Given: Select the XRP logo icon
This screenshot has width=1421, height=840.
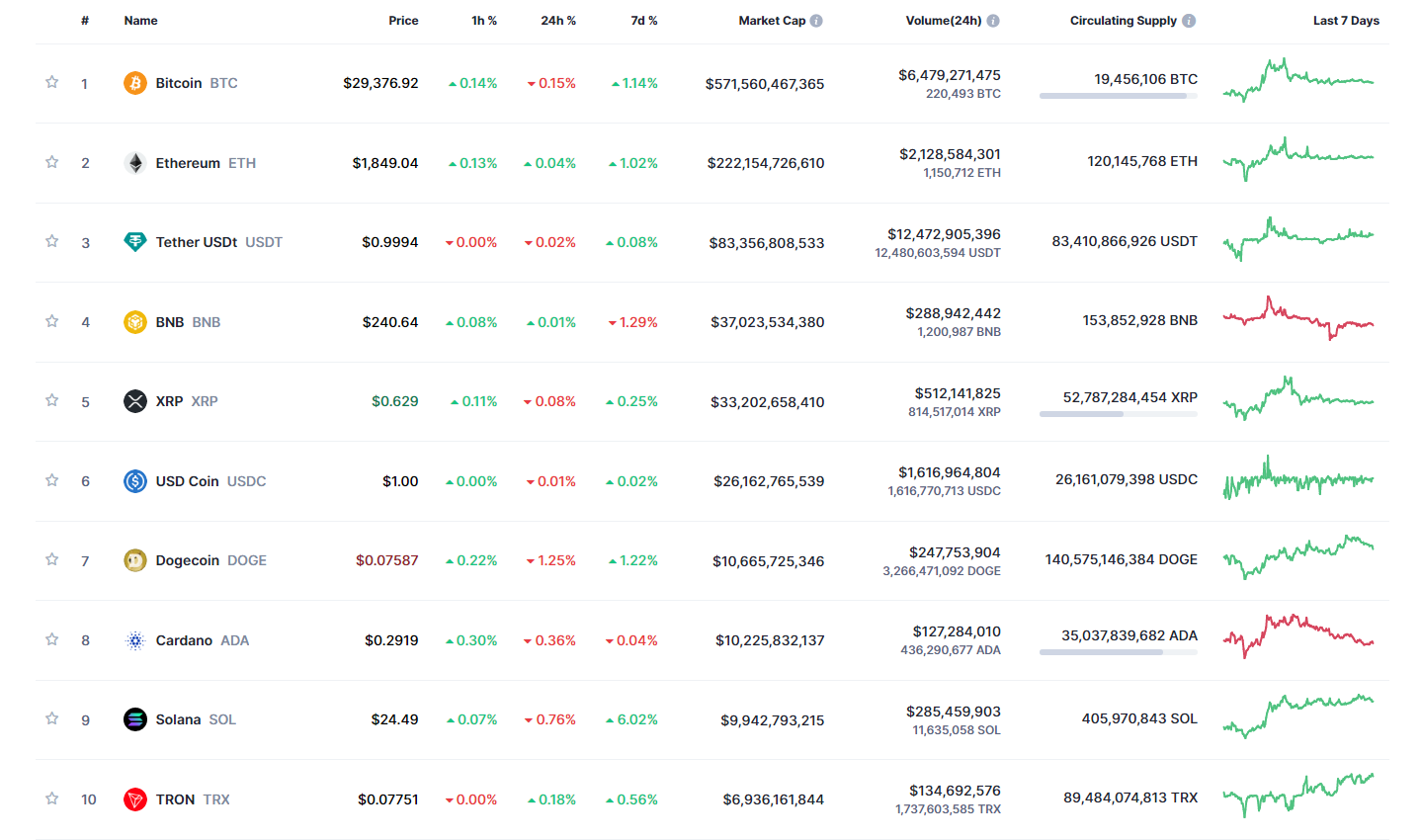Looking at the screenshot, I should coord(135,401).
